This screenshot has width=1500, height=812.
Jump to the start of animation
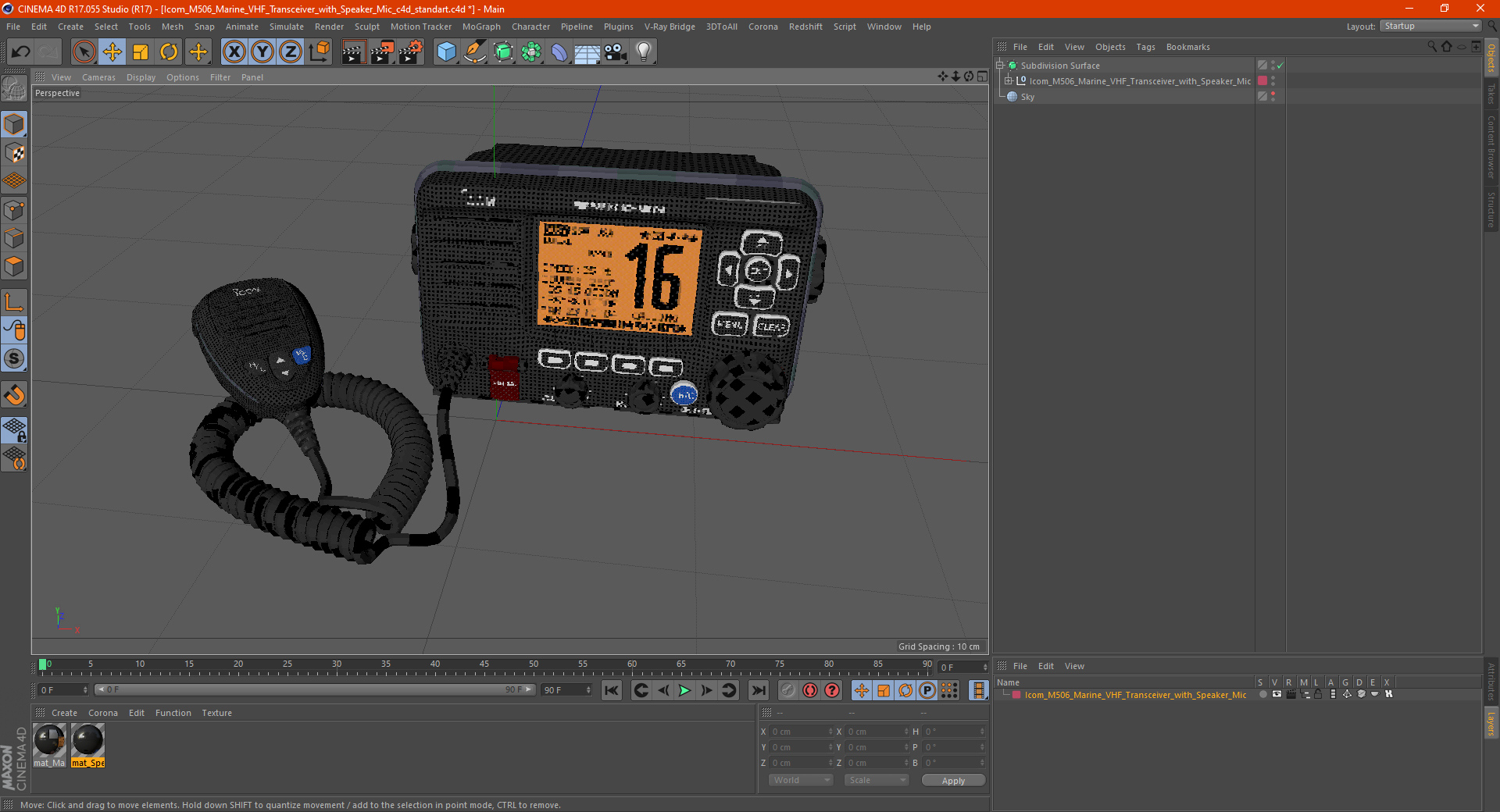pos(612,690)
